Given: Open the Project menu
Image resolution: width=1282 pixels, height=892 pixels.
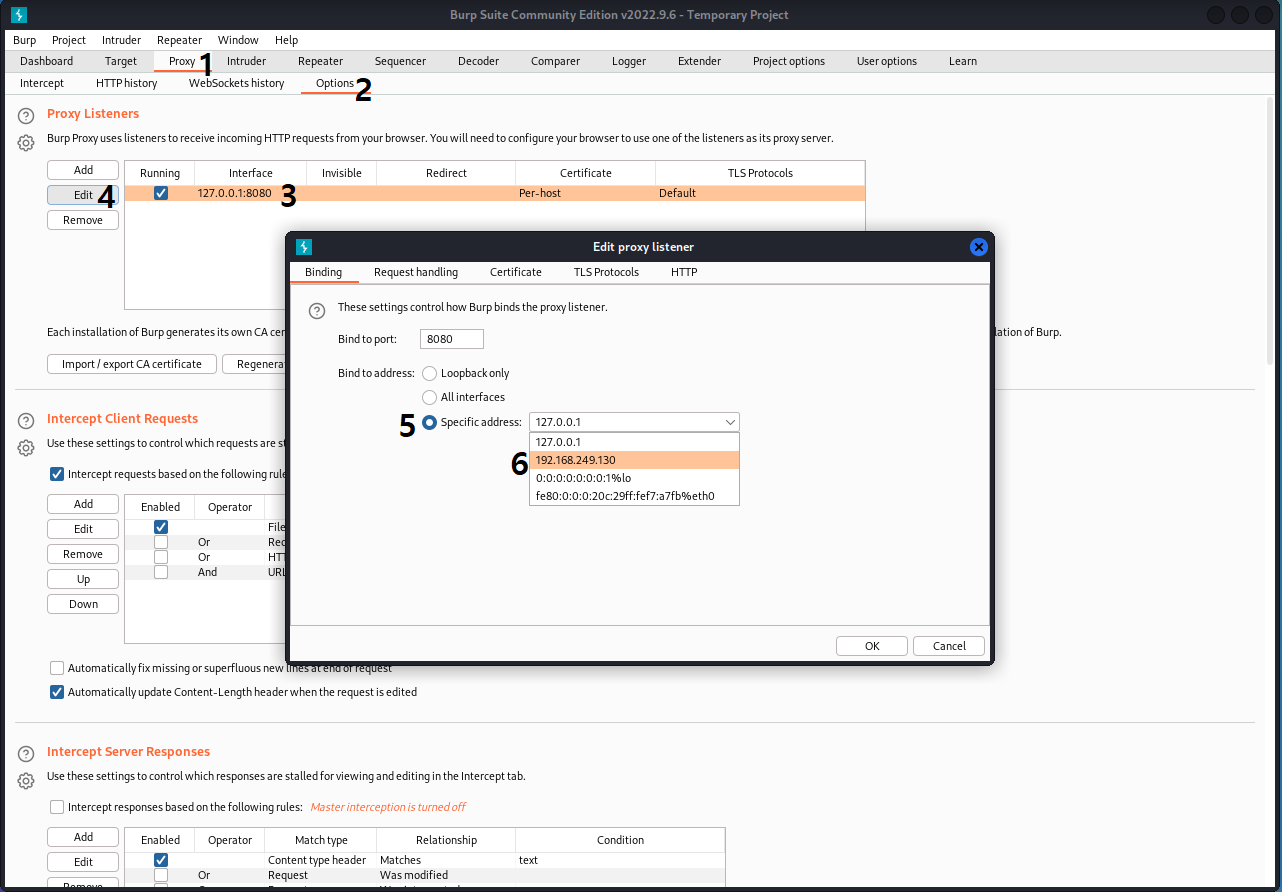Looking at the screenshot, I should tap(69, 40).
